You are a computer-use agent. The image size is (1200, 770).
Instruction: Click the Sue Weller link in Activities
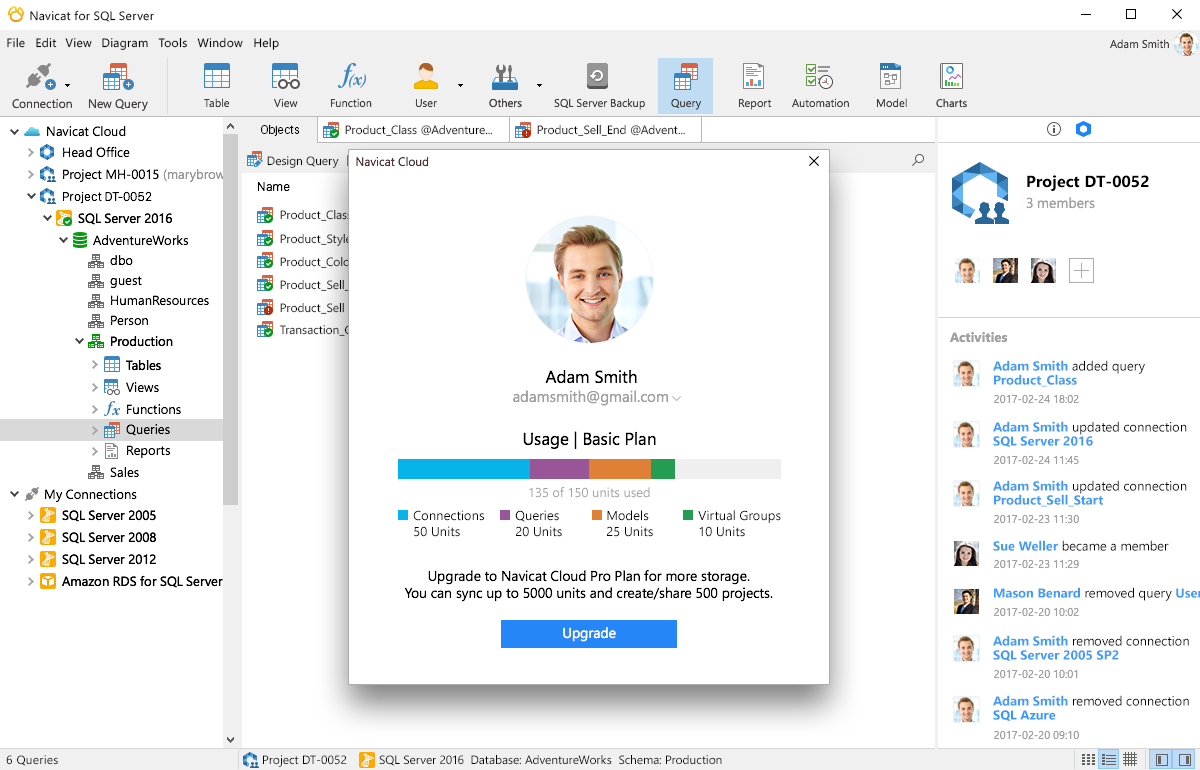(1025, 546)
